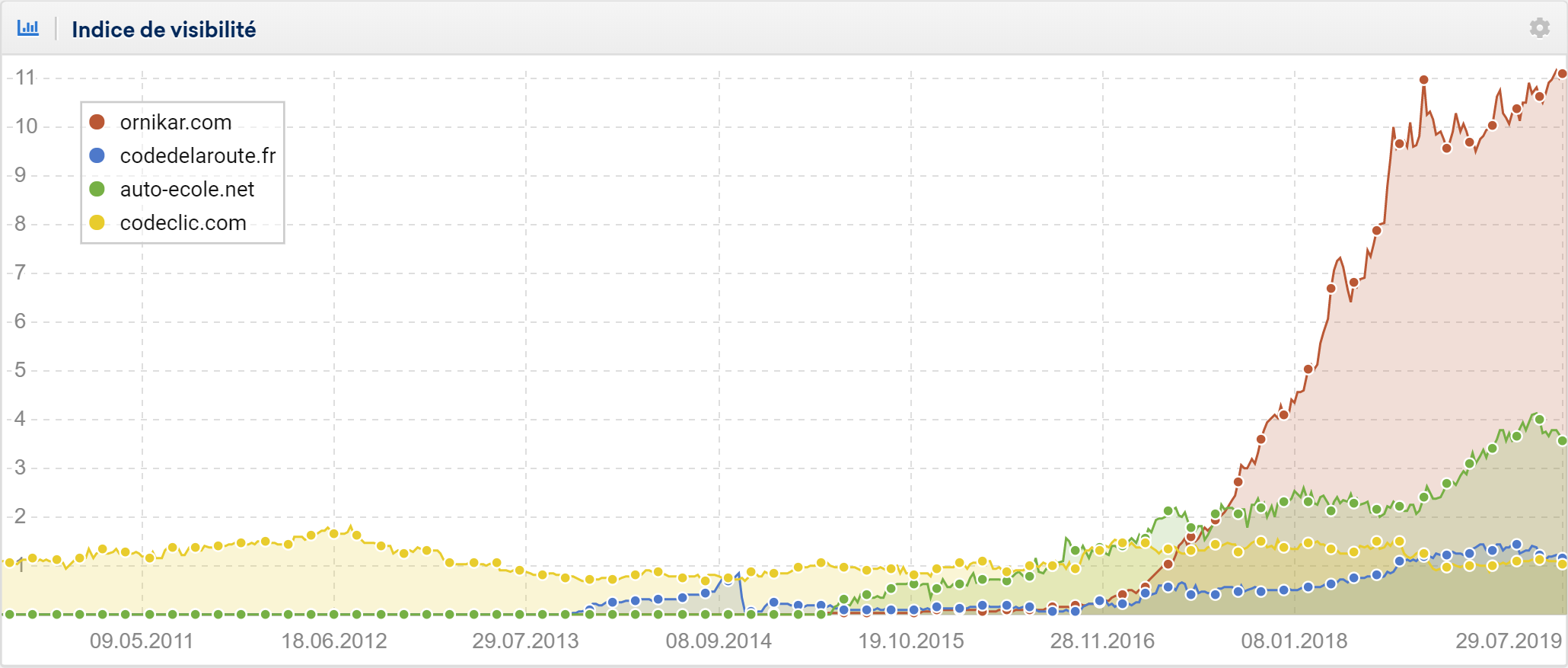Select the ornikar.com point just below 5

tap(1308, 369)
